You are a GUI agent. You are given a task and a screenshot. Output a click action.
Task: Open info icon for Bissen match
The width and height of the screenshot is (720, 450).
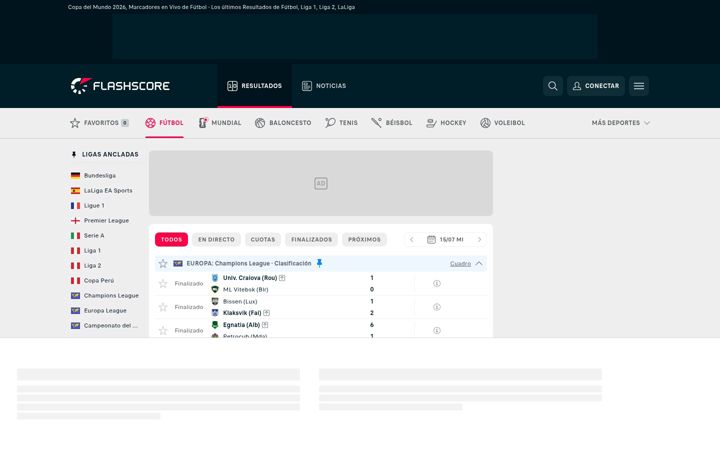(x=437, y=307)
